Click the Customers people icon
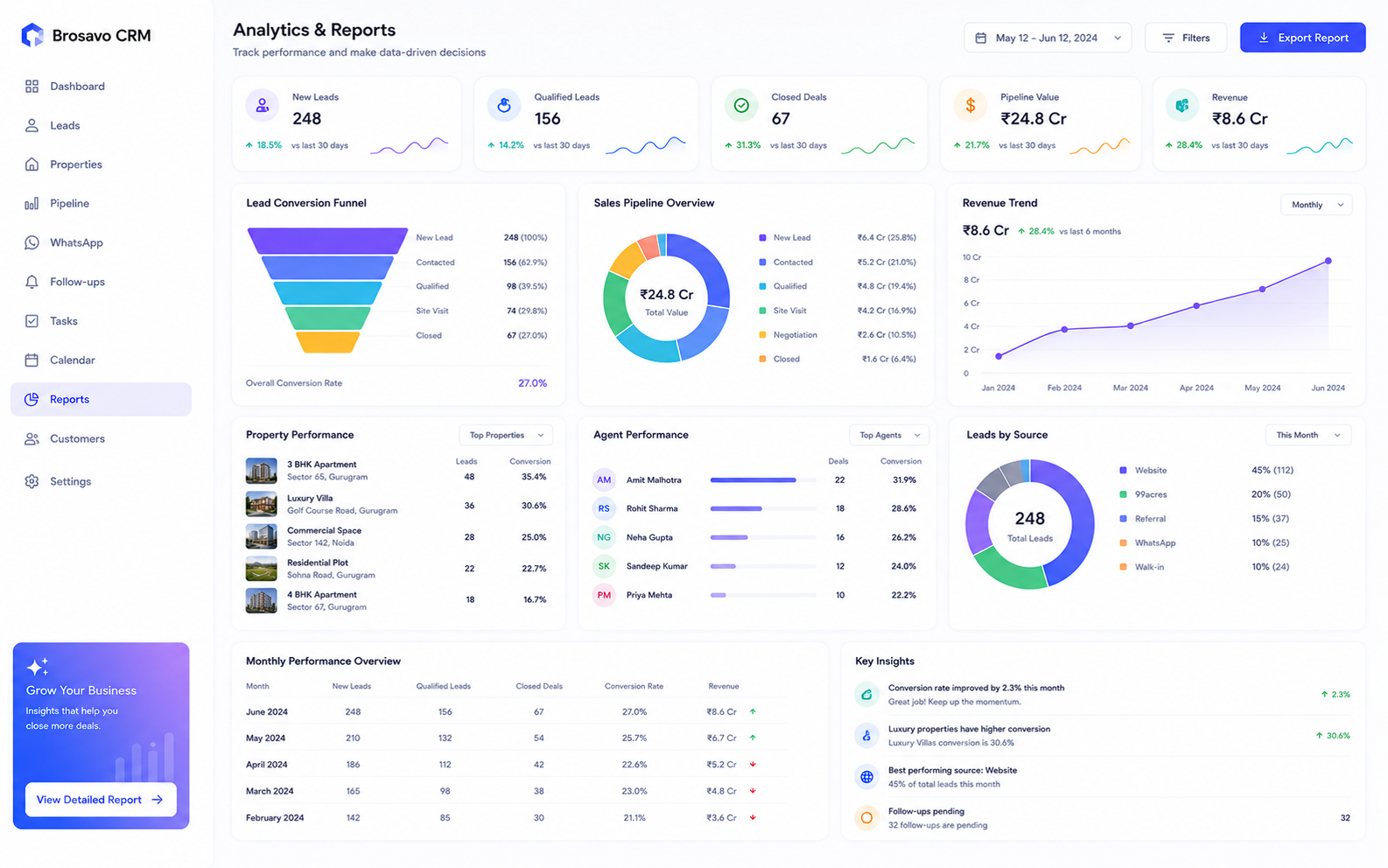Screen dimensions: 1388x868 click(32, 438)
